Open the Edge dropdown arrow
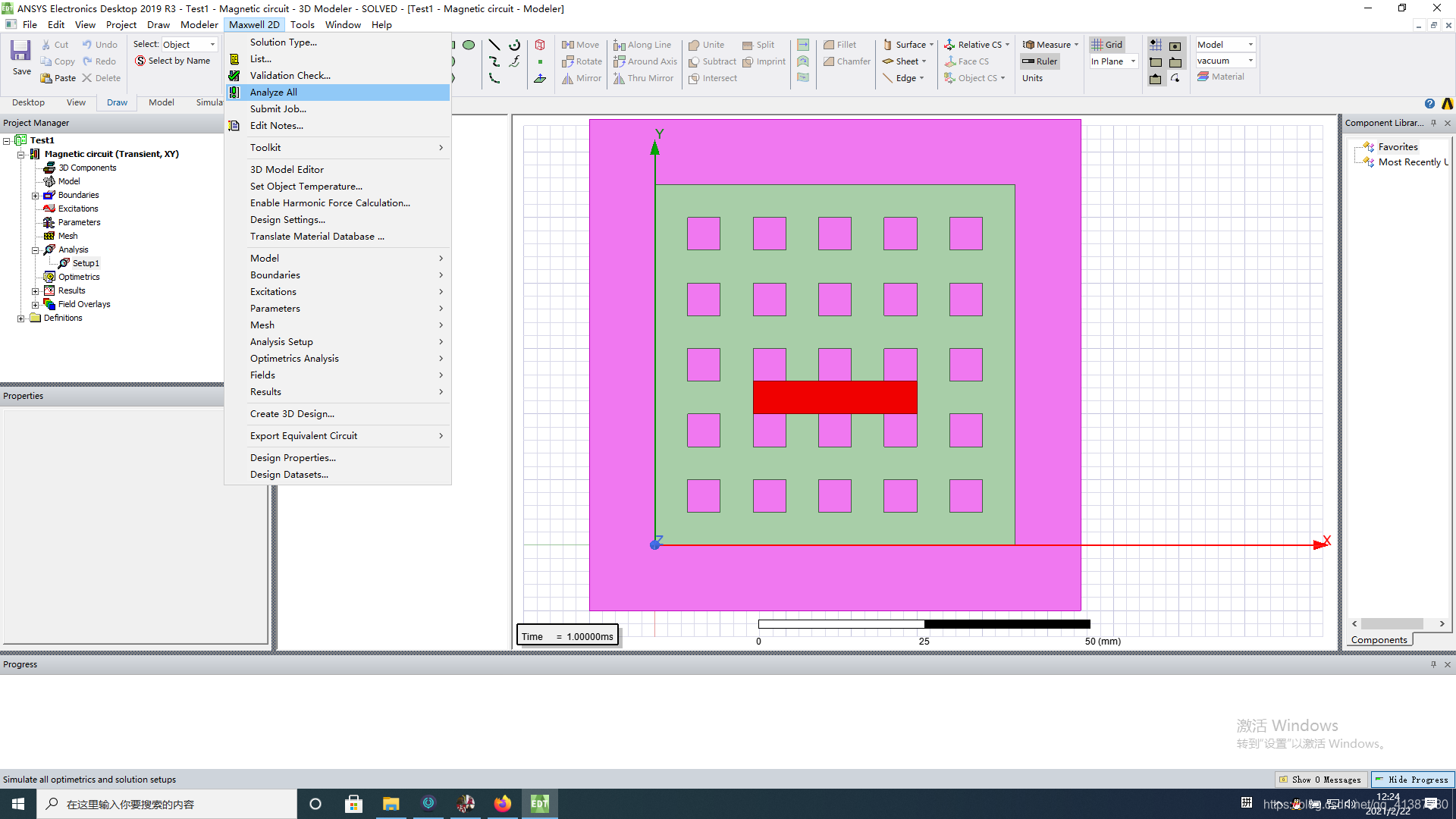 [921, 78]
